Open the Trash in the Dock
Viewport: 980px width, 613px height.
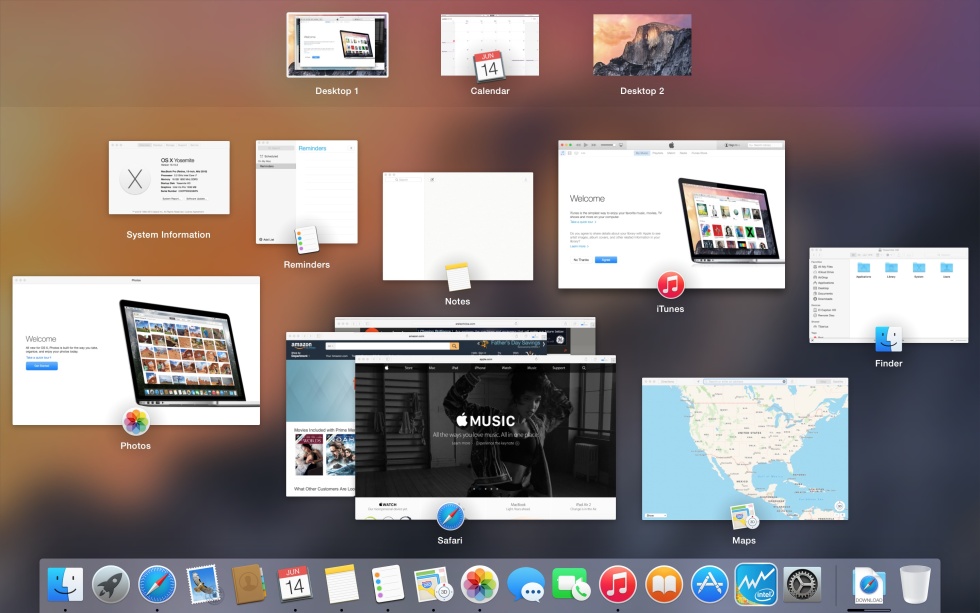915,584
